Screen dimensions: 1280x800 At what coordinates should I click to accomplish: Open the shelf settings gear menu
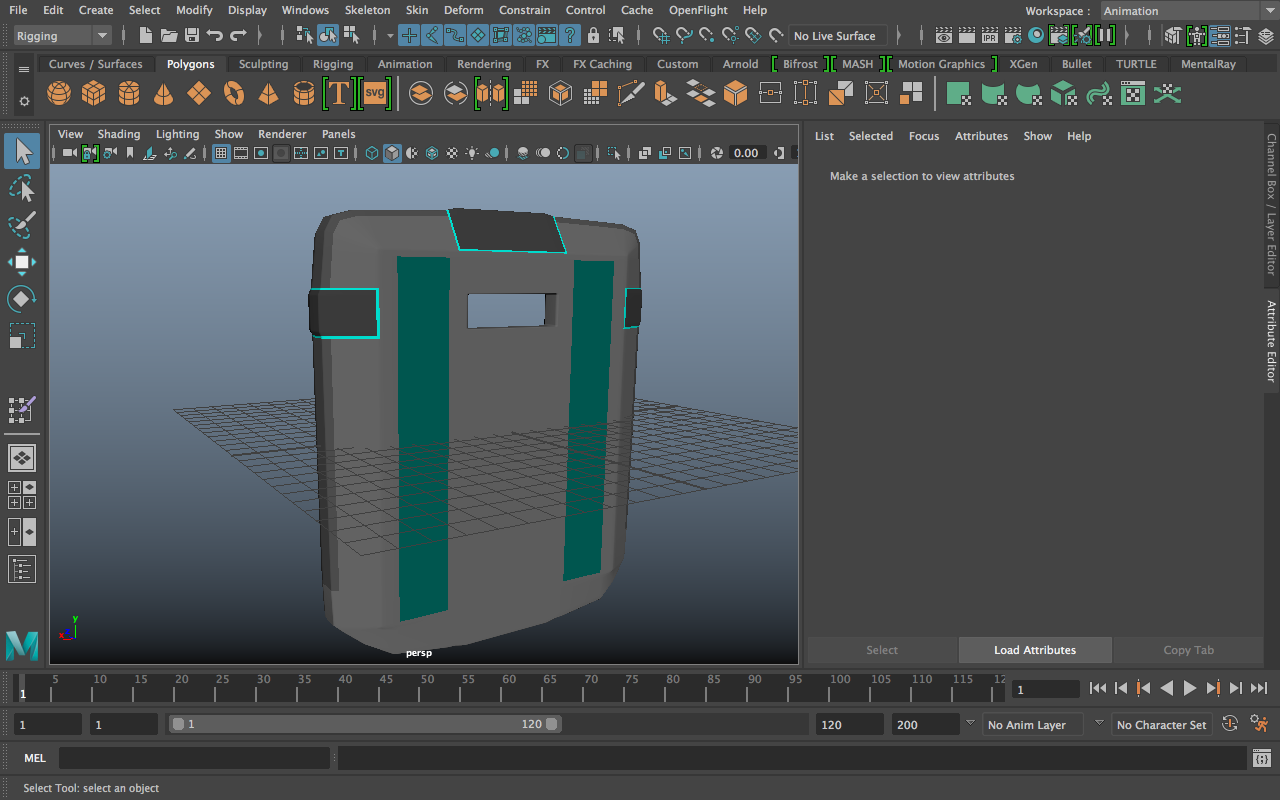point(24,101)
